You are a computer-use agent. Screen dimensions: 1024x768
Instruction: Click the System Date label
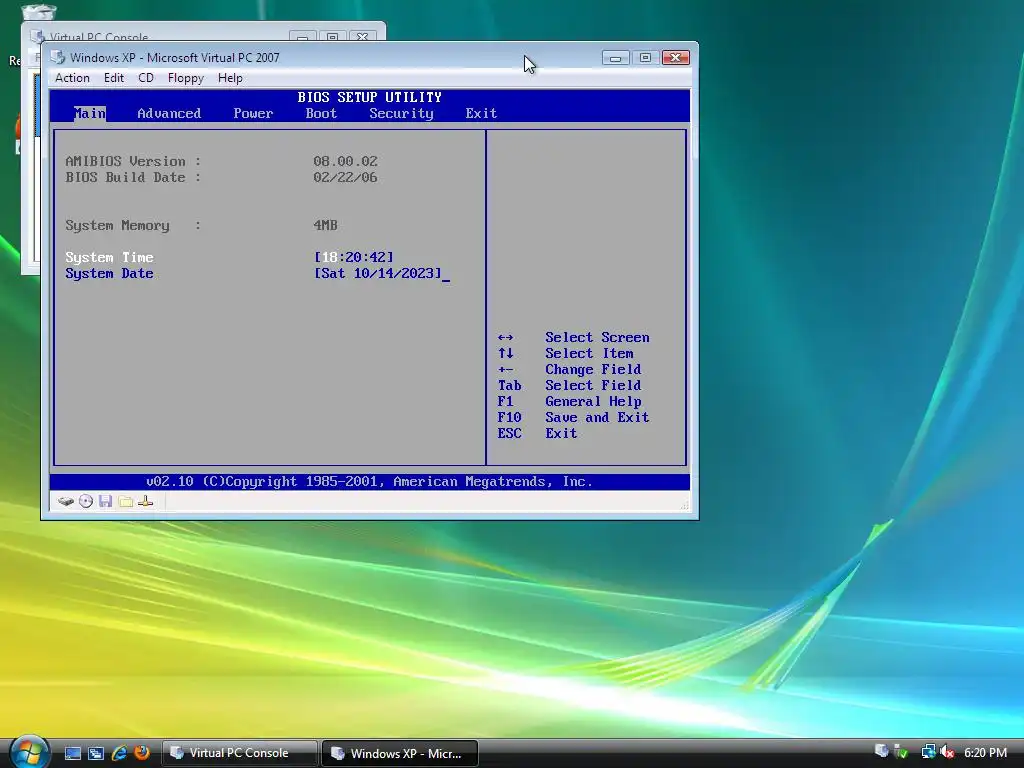[110, 274]
